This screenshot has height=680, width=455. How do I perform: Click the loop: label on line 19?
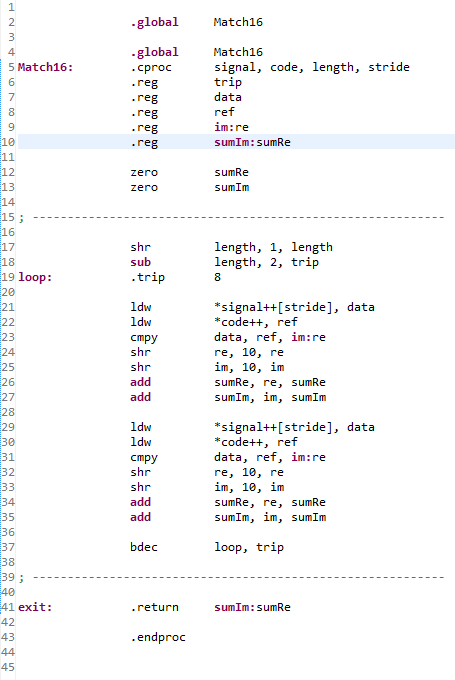[35, 277]
